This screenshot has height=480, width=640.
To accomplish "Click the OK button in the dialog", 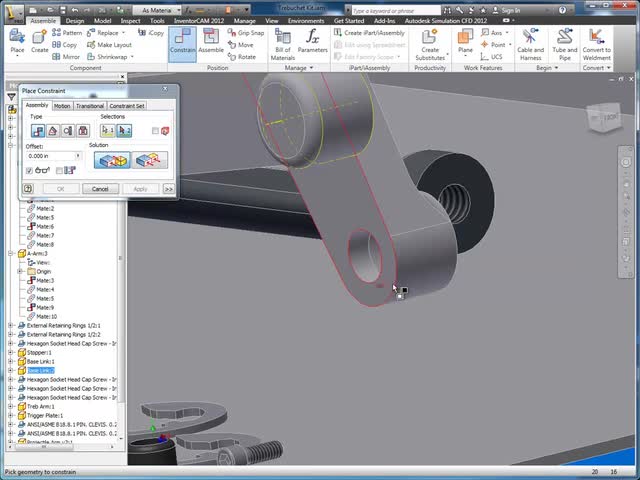I will pos(61,189).
